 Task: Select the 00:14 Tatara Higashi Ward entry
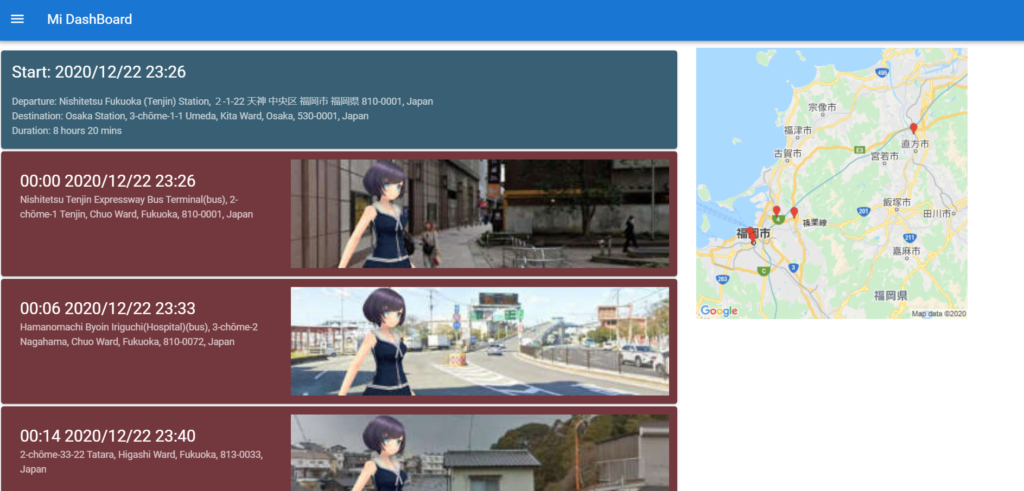(140, 448)
